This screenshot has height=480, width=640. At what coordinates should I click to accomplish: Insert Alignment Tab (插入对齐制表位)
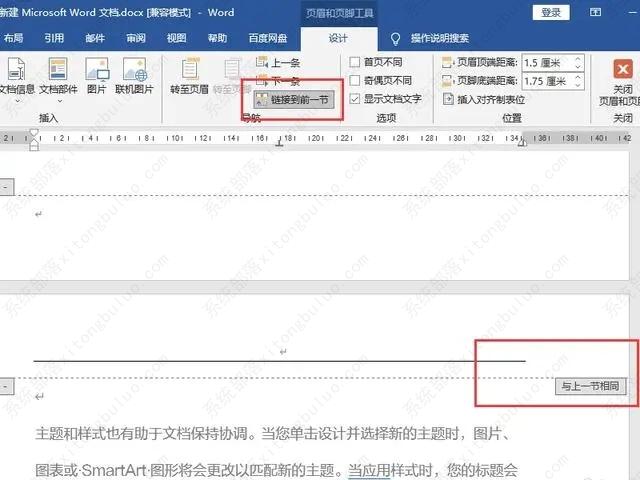484,100
